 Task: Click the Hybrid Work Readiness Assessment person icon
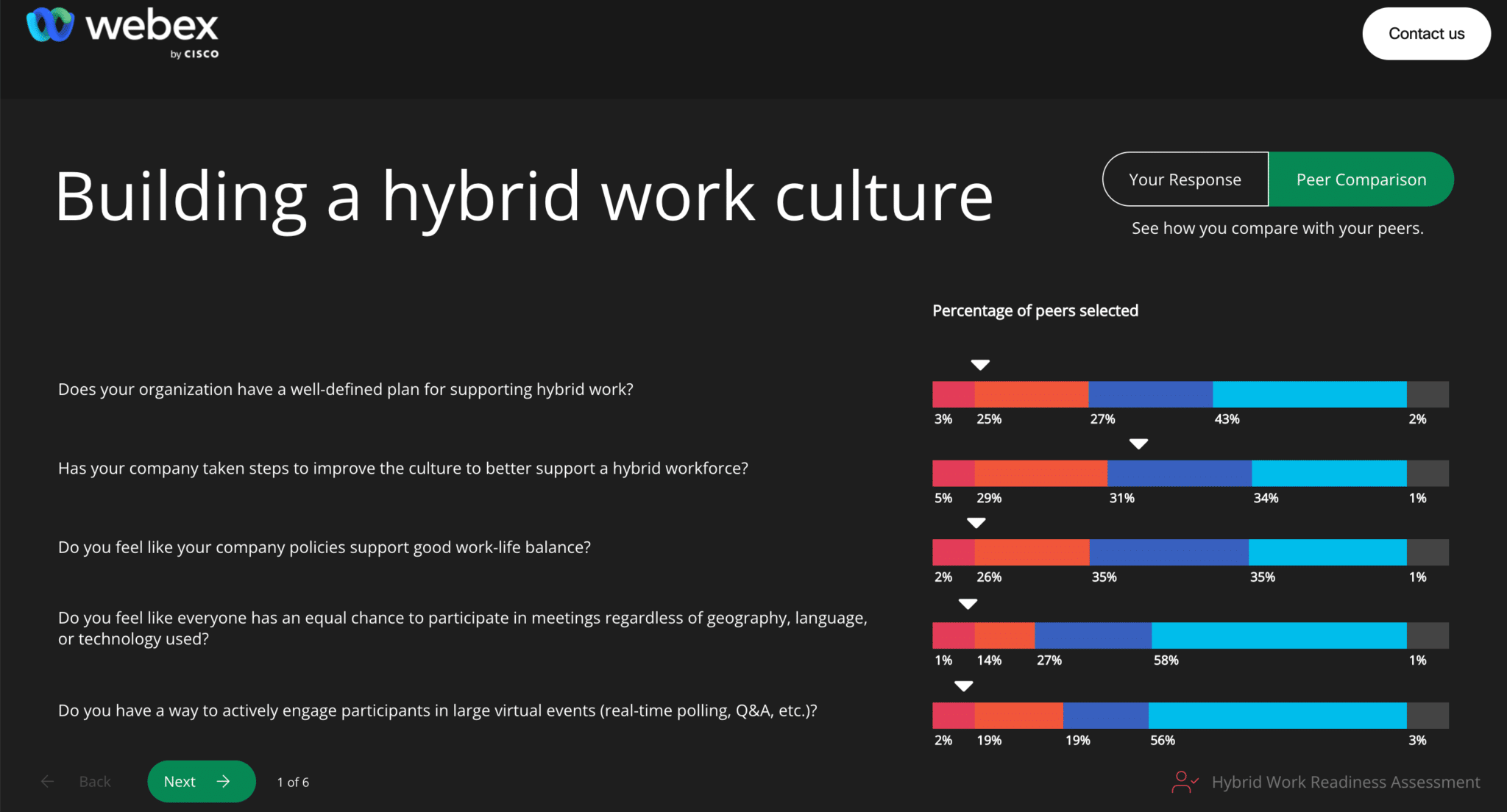click(1185, 781)
